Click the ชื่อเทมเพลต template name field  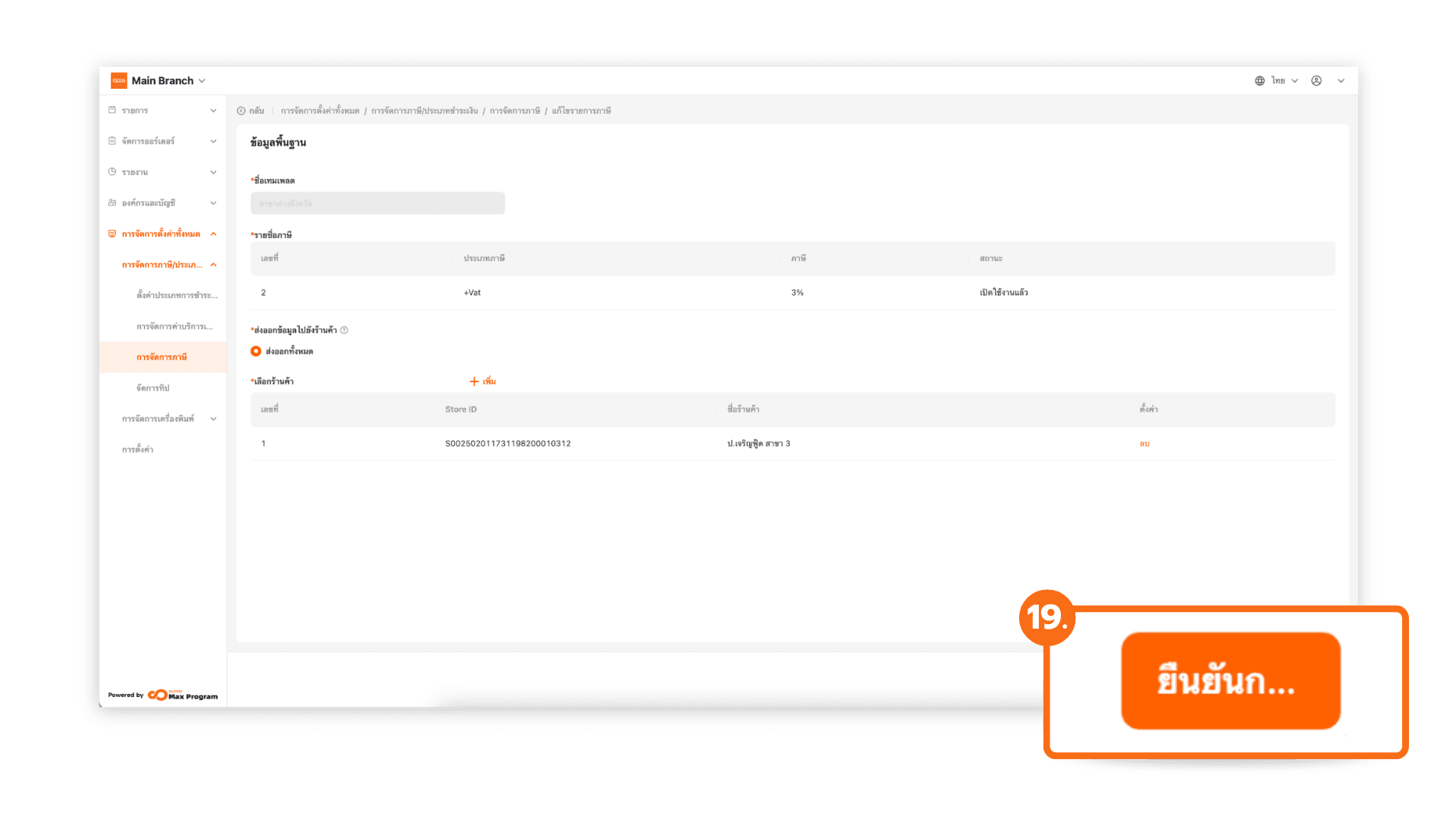[x=378, y=203]
